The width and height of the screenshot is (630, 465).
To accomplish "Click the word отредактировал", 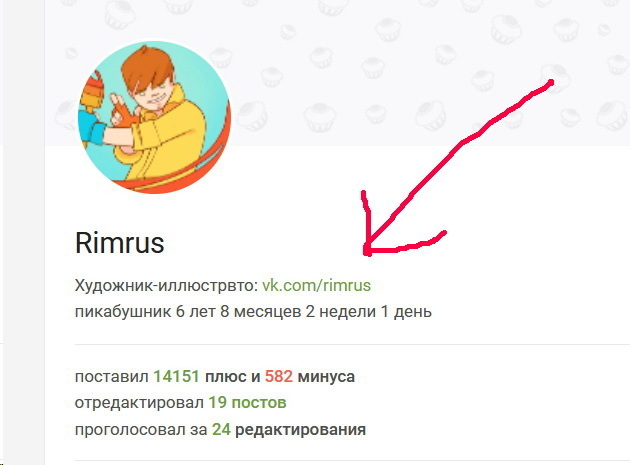I will click(x=139, y=403).
